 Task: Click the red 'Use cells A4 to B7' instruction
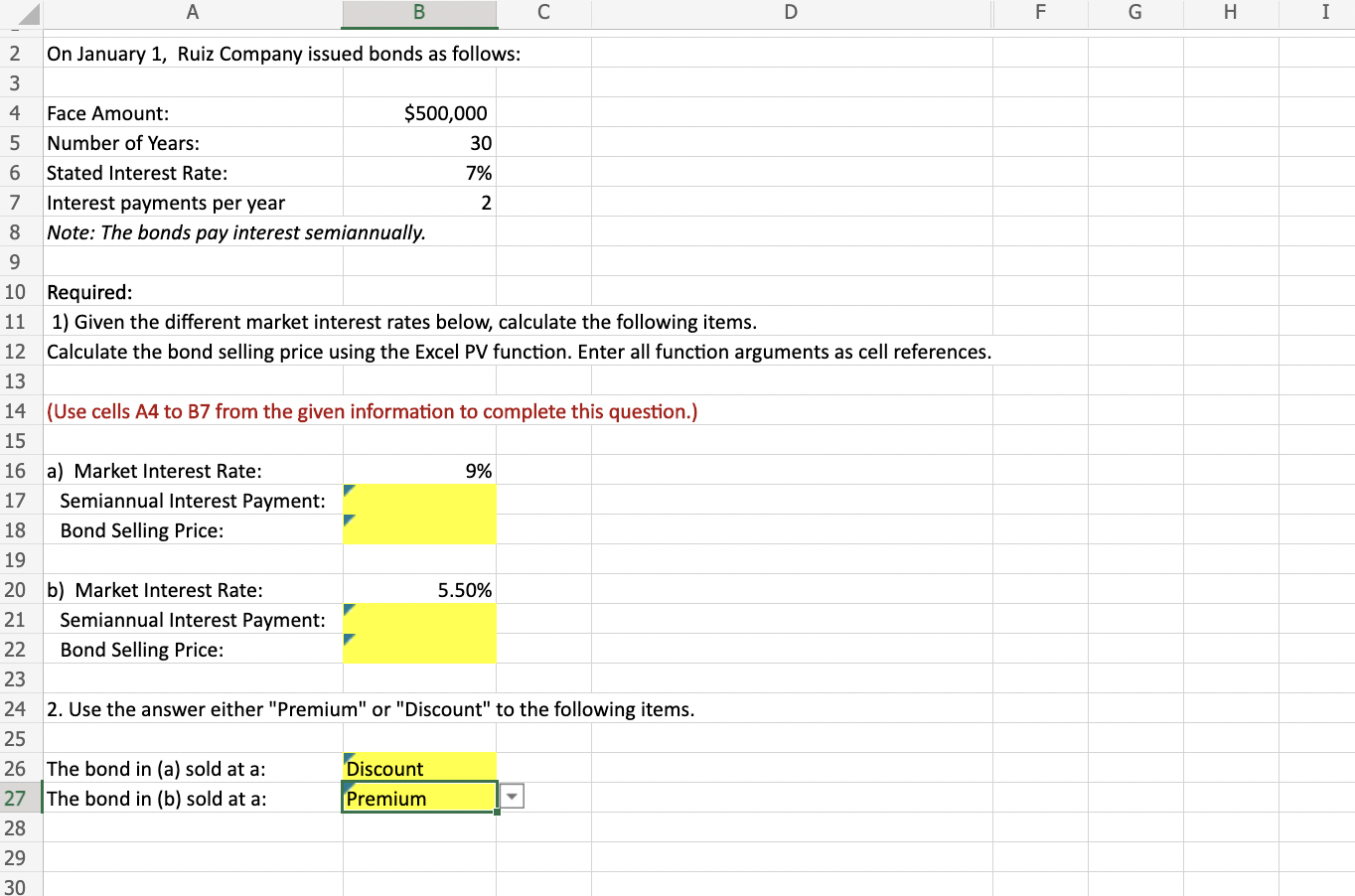pyautogui.click(x=373, y=411)
